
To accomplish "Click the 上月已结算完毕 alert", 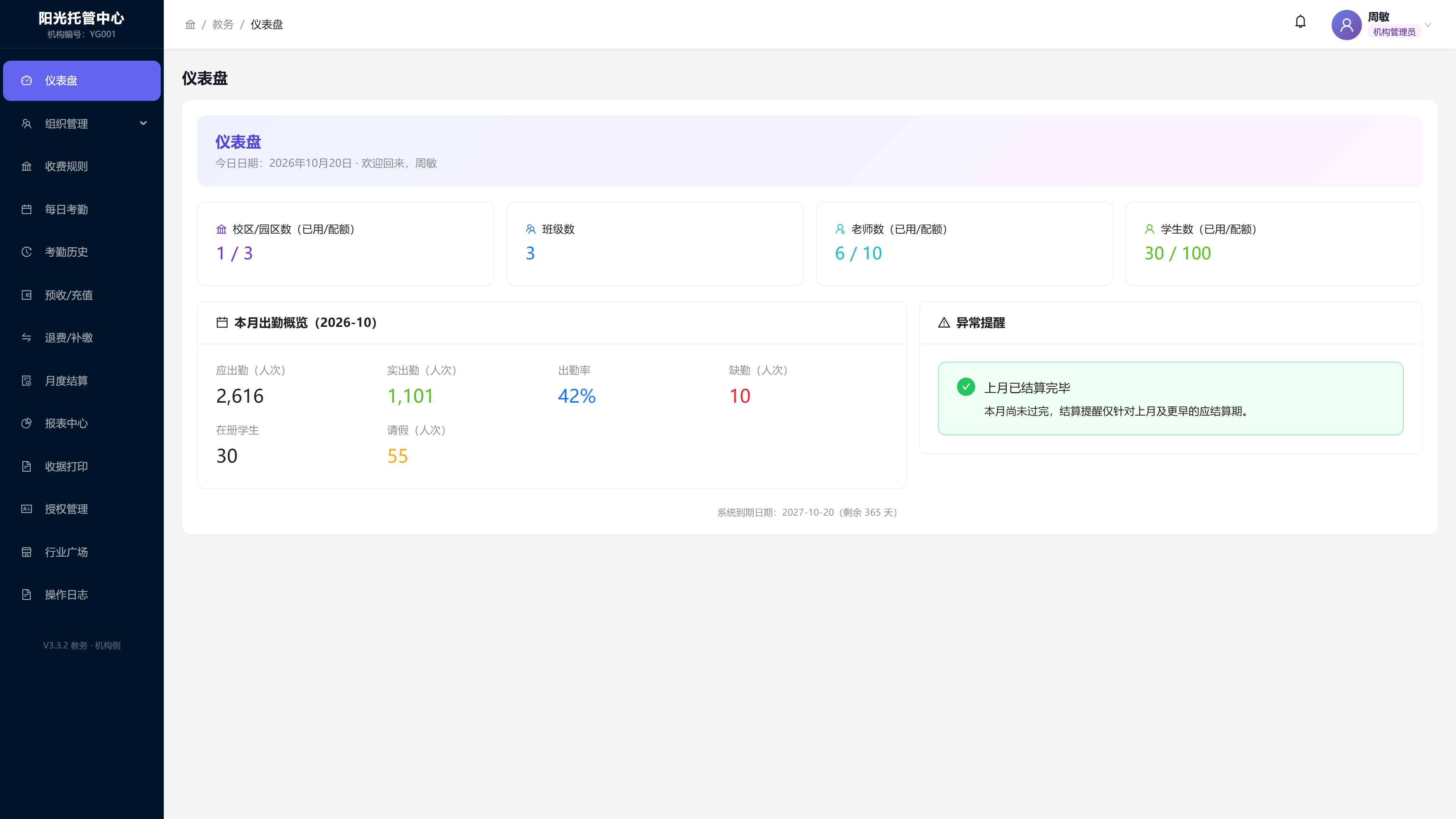I will 1170,399.
